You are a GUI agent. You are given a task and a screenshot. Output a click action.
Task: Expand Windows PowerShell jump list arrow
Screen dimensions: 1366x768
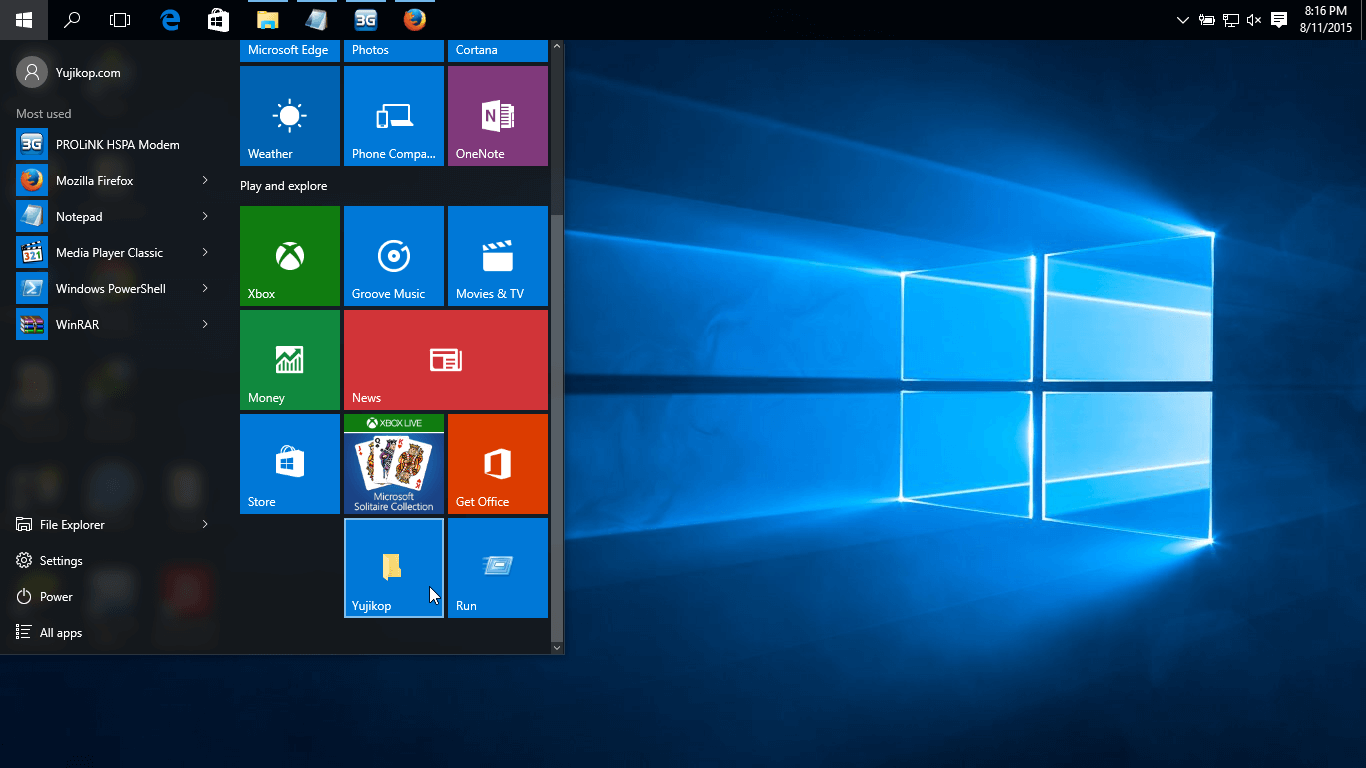(x=205, y=289)
